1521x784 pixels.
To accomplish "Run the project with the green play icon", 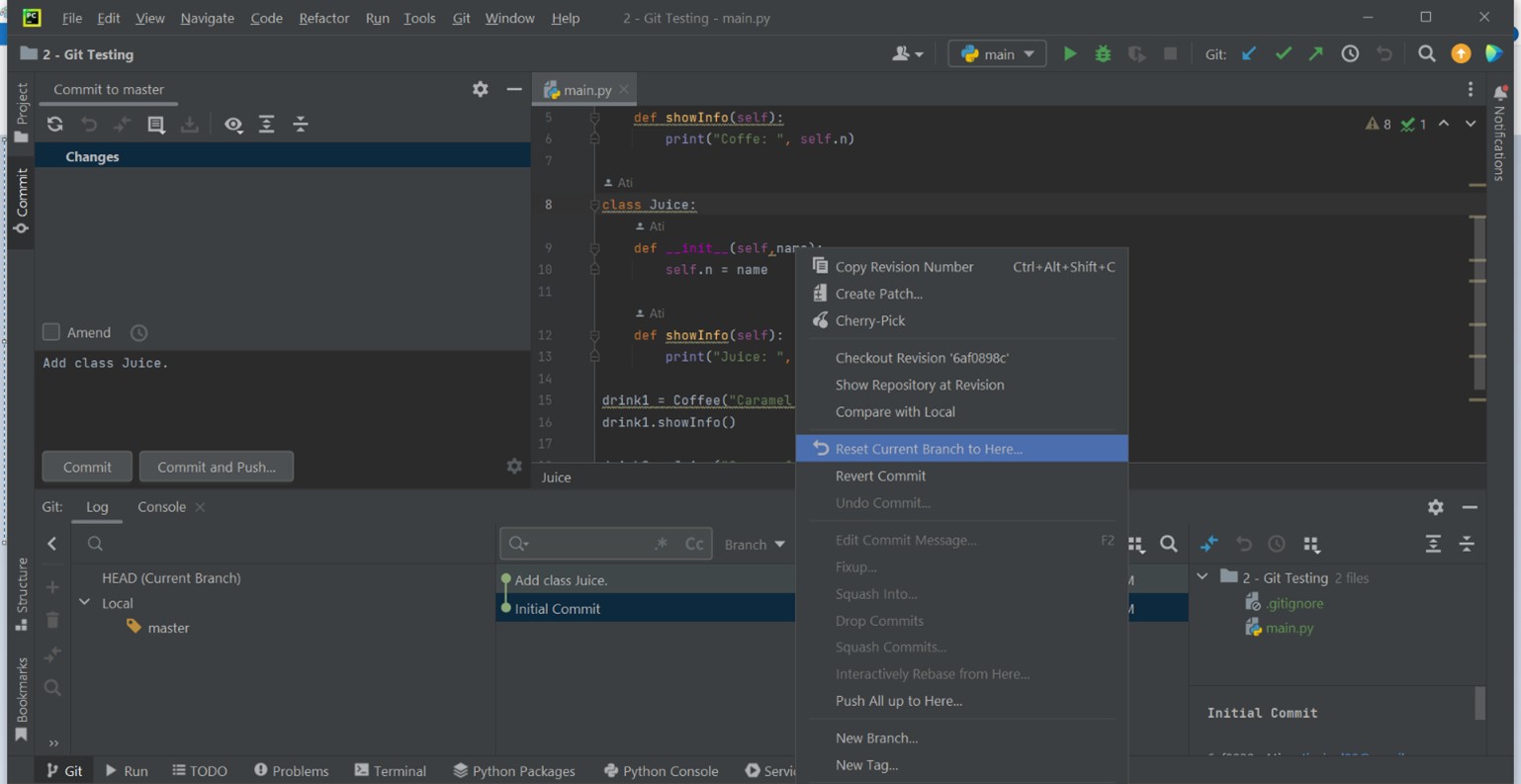I will click(x=1070, y=53).
